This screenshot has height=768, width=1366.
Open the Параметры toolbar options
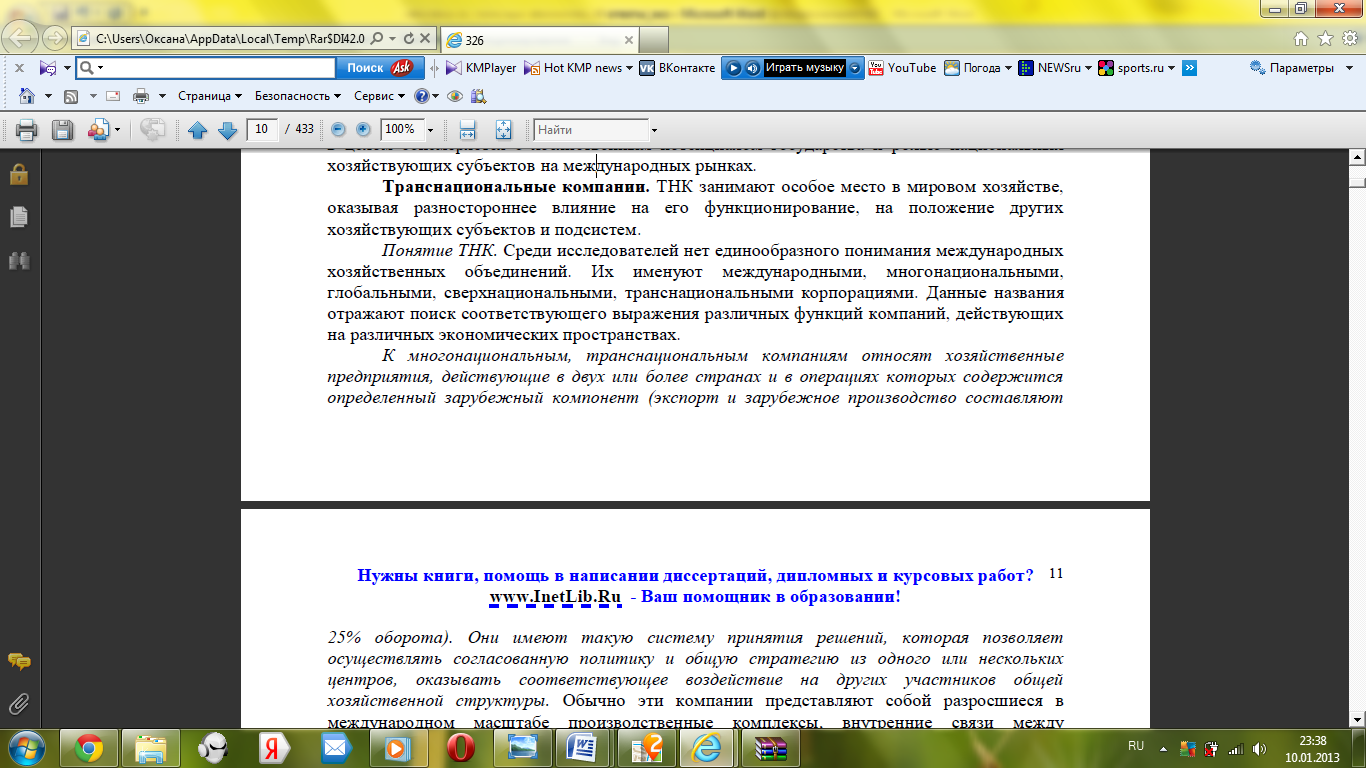(x=1300, y=68)
